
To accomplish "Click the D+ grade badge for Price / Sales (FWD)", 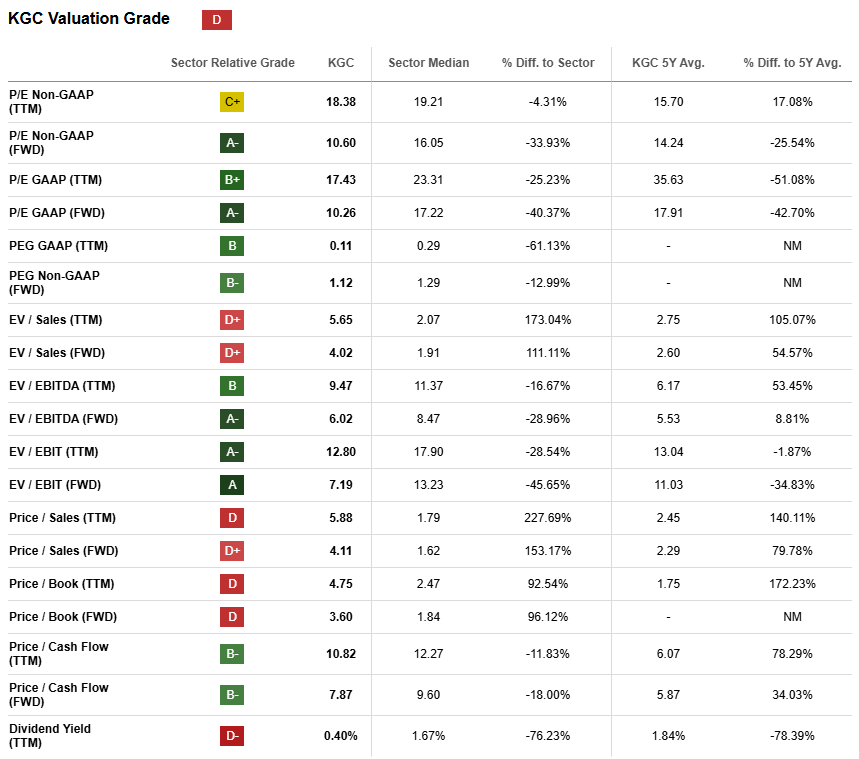I will (x=232, y=551).
